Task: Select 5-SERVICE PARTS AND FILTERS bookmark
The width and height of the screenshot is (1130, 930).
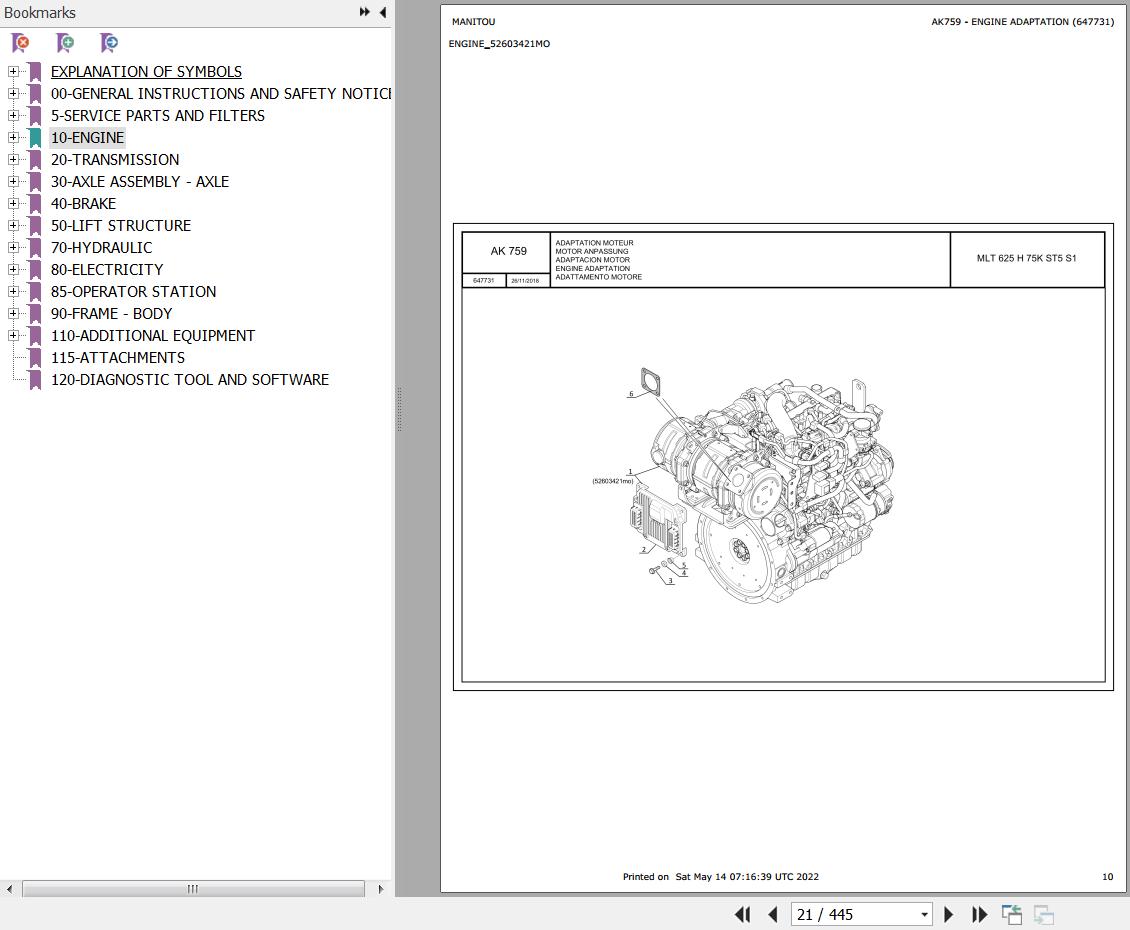Action: (158, 115)
